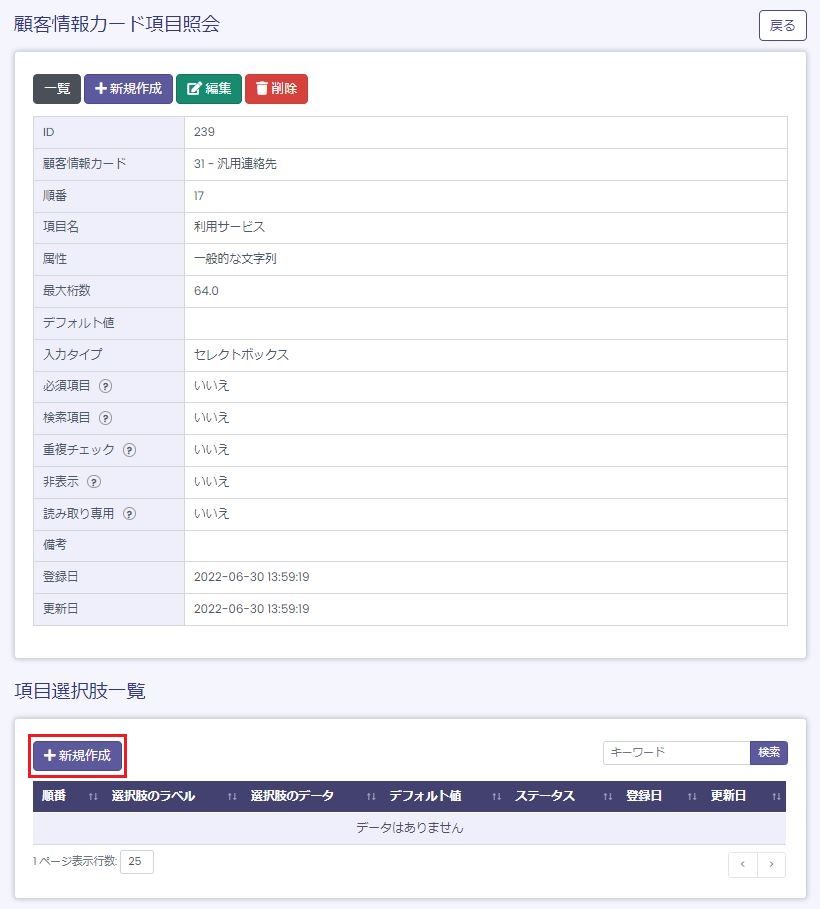Create new option in 項目選択肢一覧
The width and height of the screenshot is (820, 909).
(78, 755)
